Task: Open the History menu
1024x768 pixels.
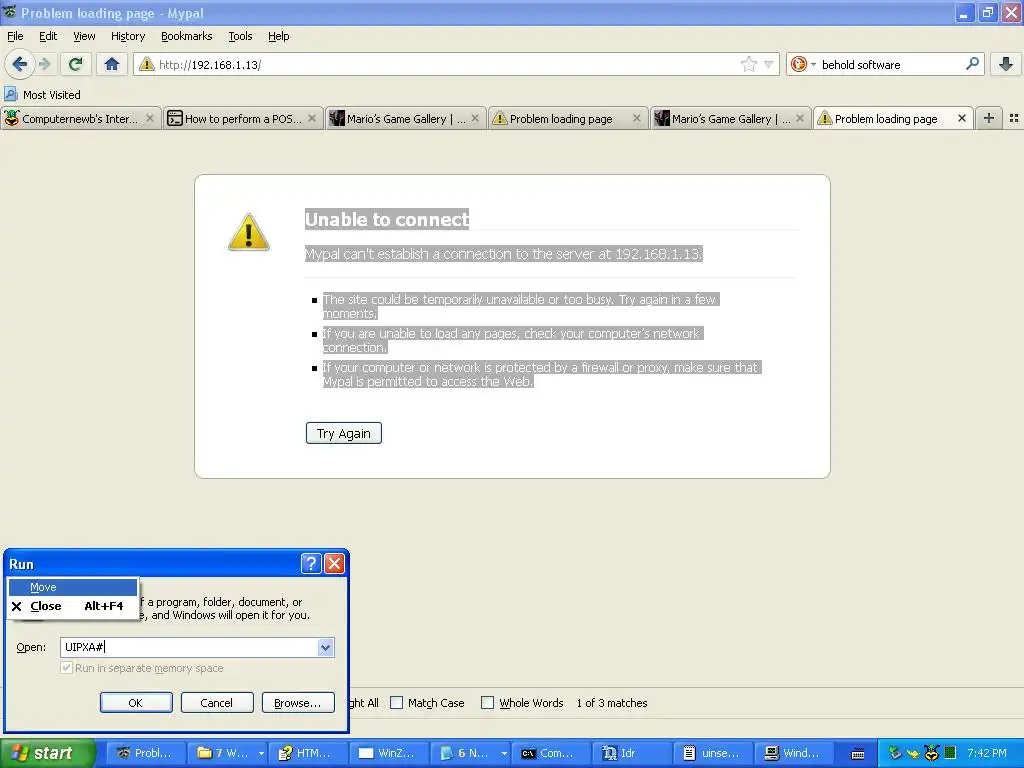Action: click(x=127, y=36)
